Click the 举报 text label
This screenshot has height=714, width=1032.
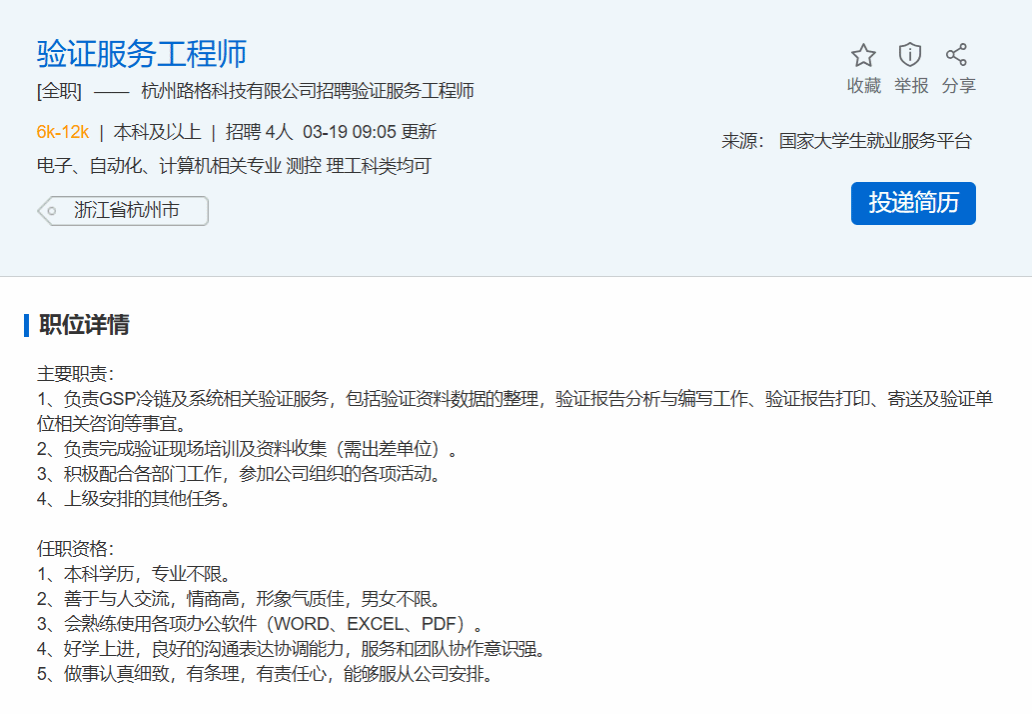[911, 86]
